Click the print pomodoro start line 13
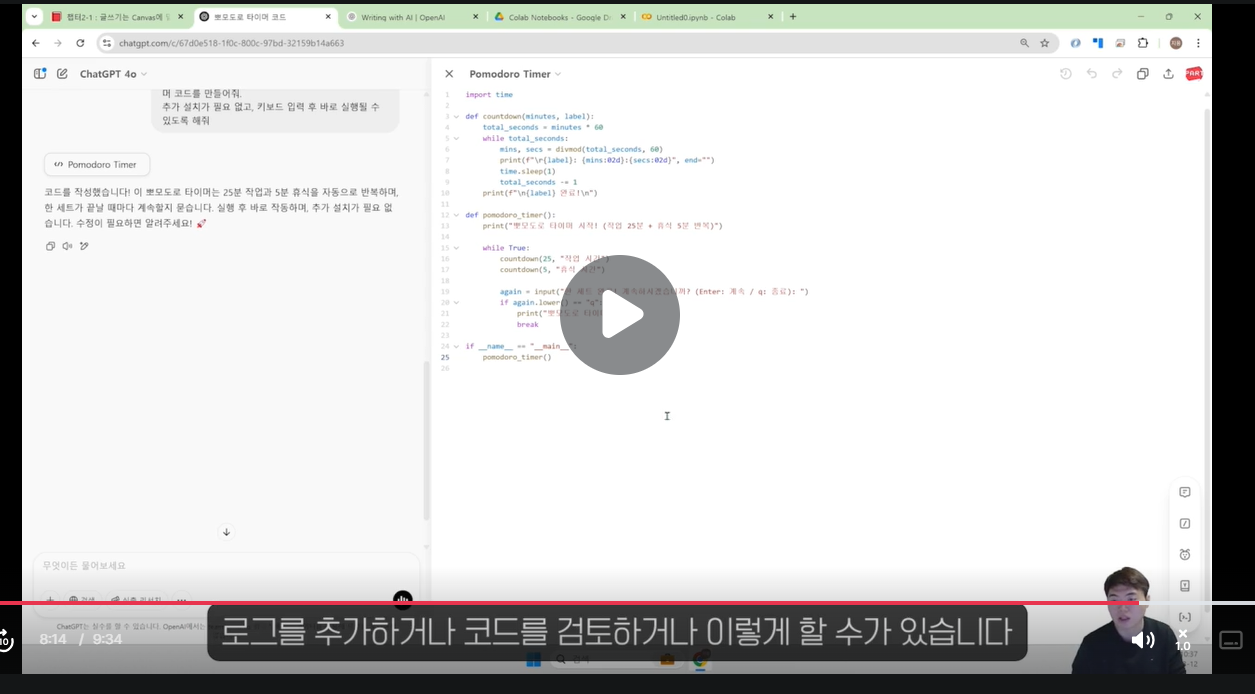This screenshot has width=1255, height=694. point(602,226)
